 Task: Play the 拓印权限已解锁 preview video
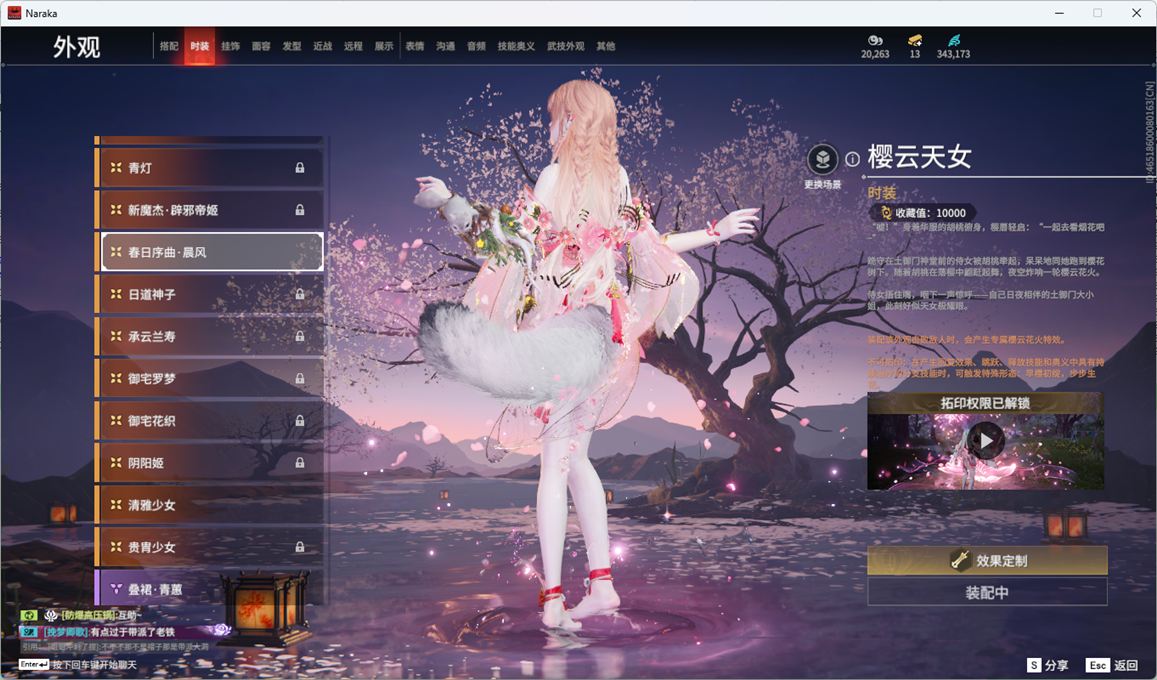click(x=986, y=441)
